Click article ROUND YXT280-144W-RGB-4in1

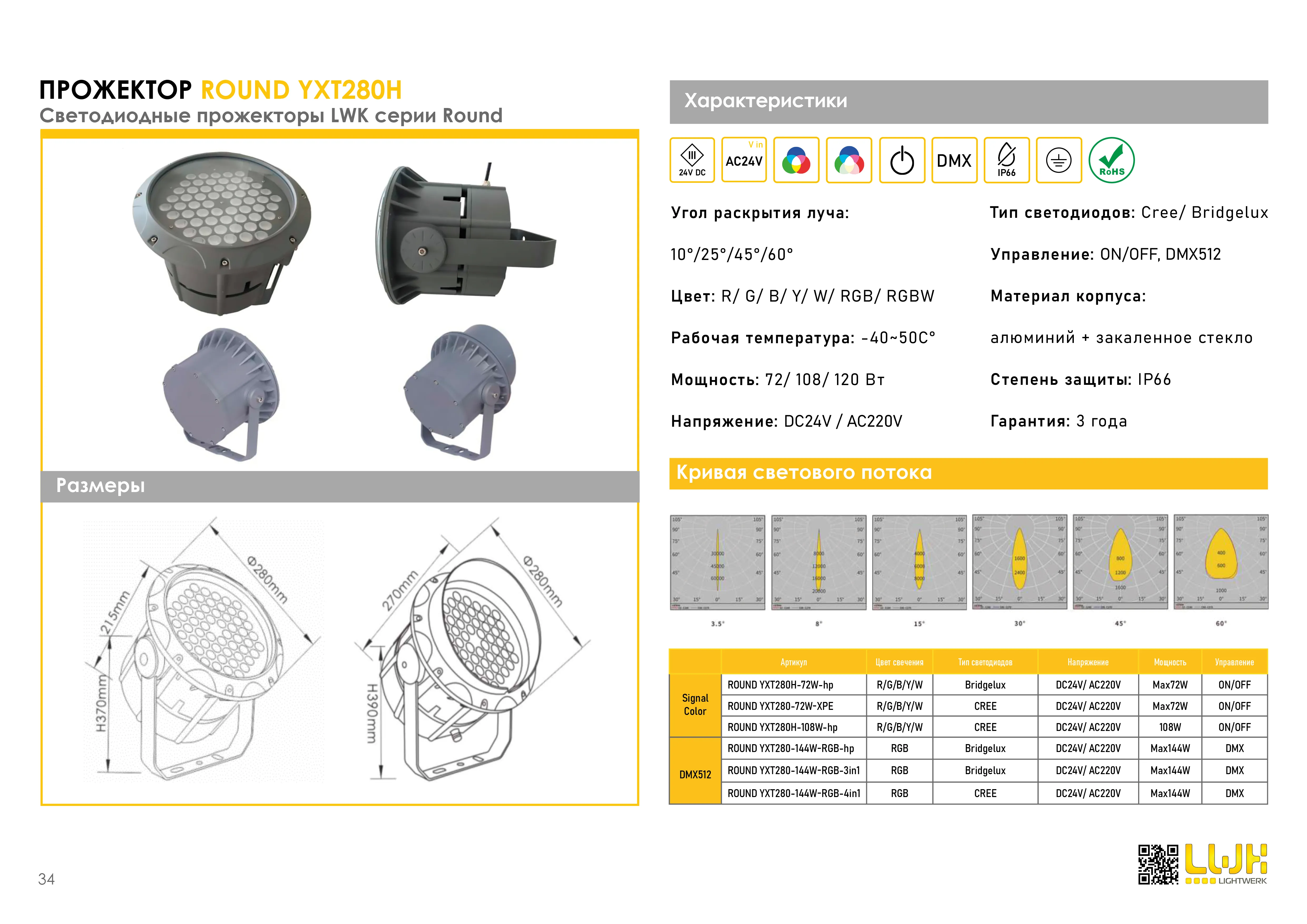point(794,793)
